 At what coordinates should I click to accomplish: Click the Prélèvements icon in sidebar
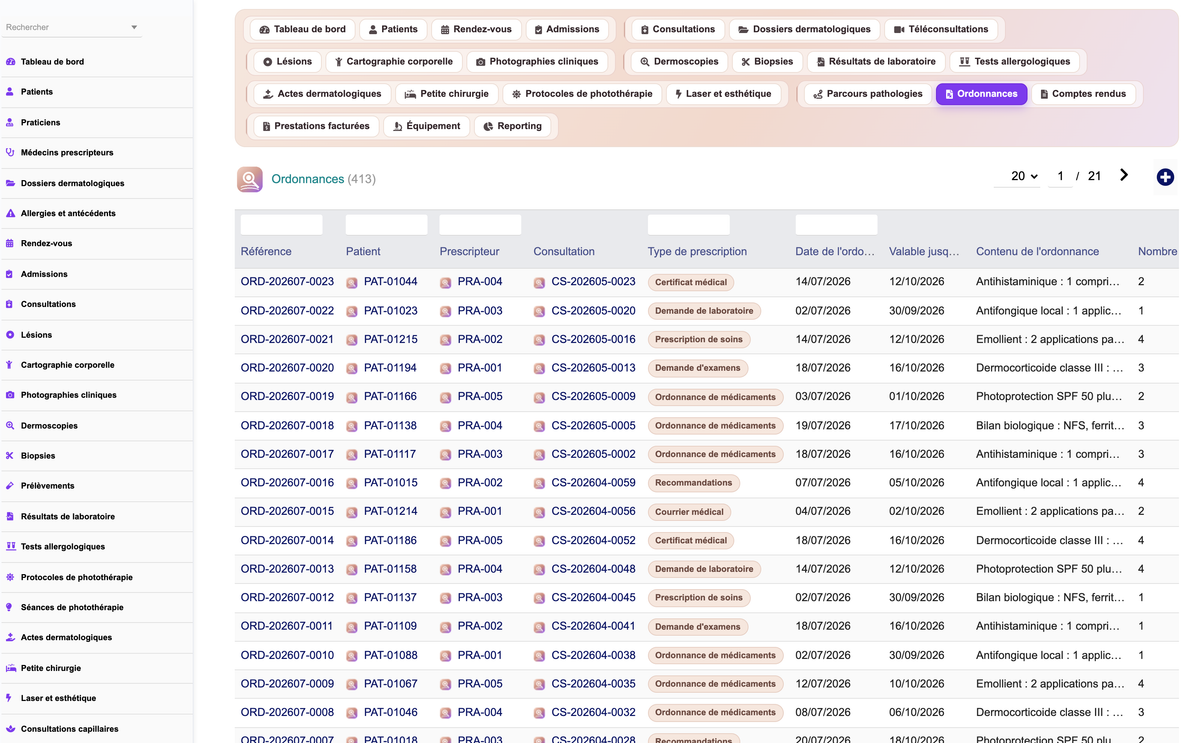[10, 486]
